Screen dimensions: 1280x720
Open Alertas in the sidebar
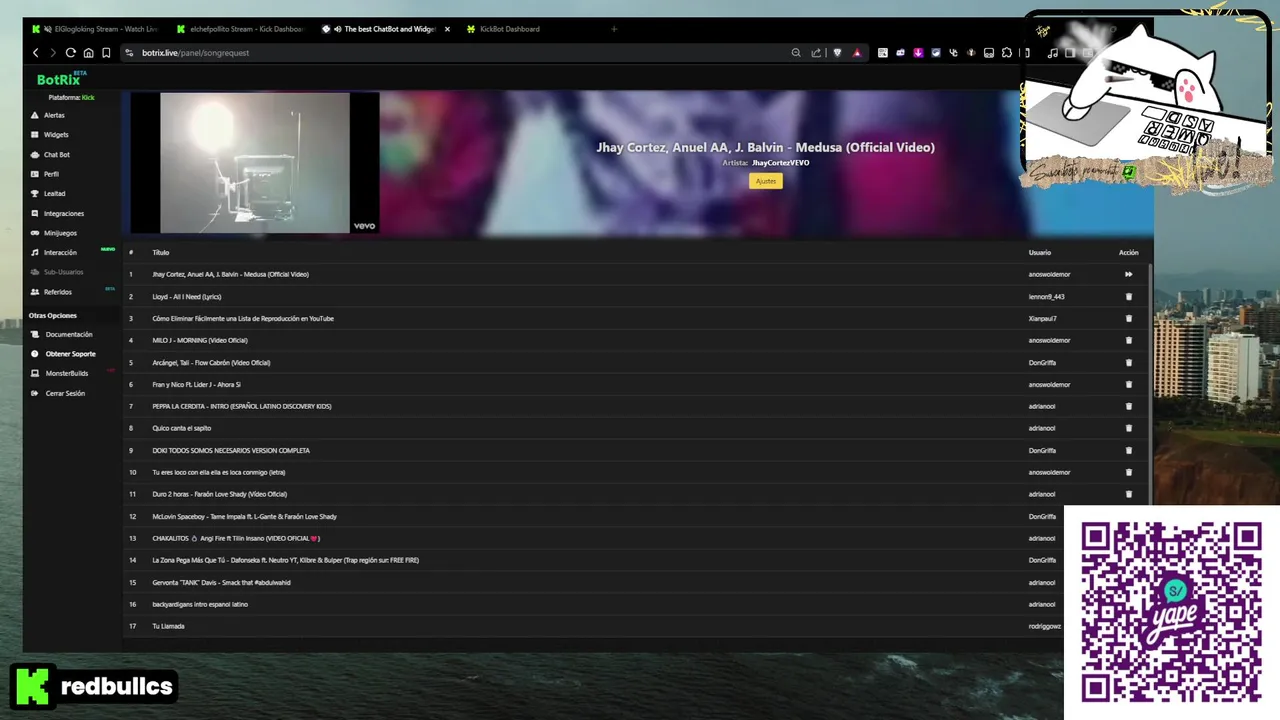[x=54, y=115]
